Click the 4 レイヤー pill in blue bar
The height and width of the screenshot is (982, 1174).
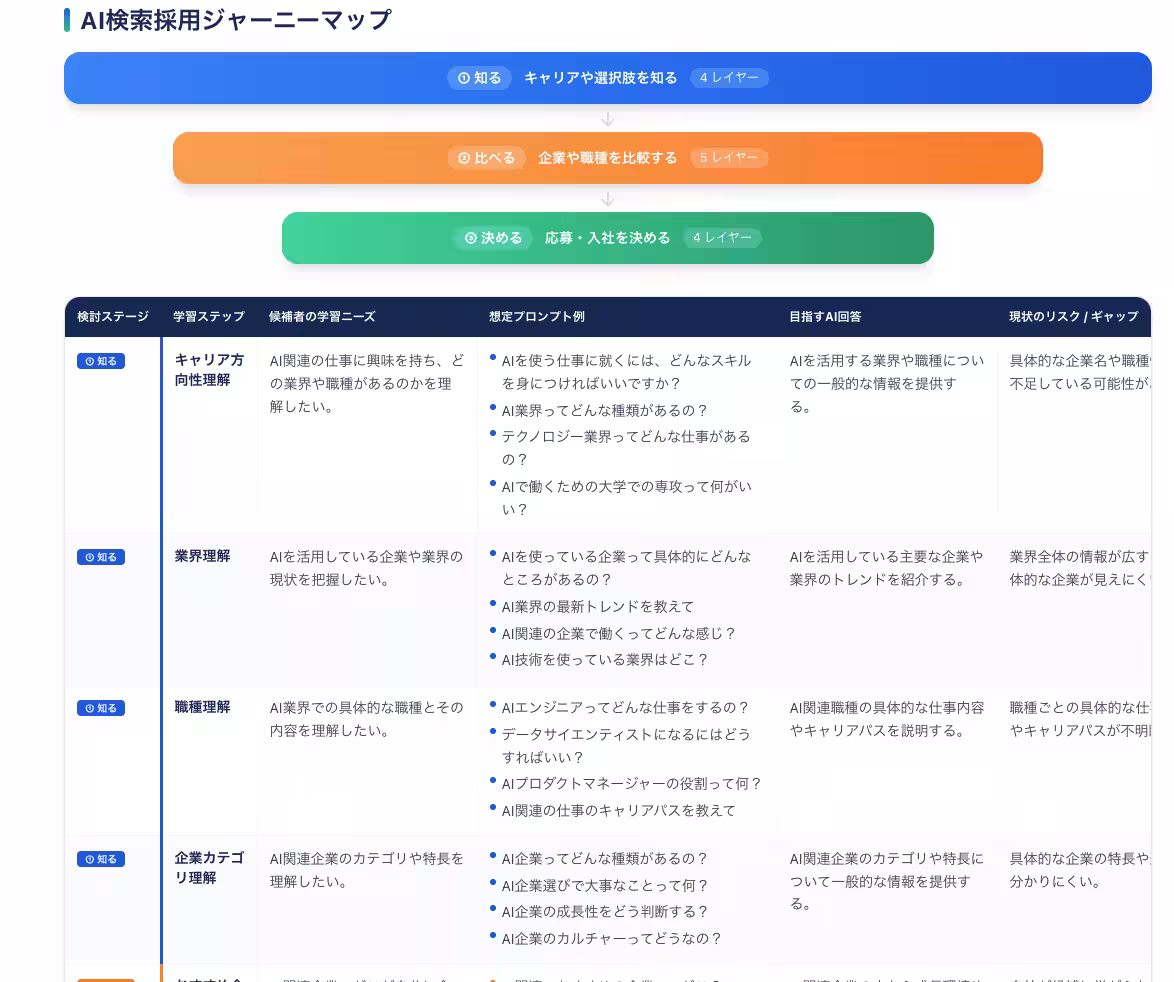(729, 78)
